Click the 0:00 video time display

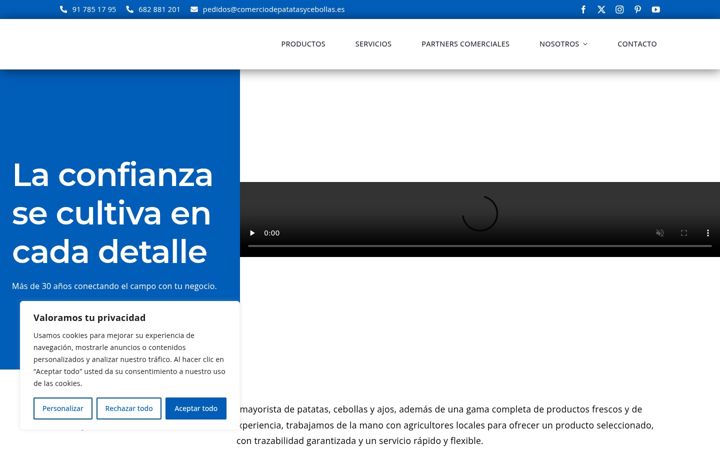(x=271, y=233)
